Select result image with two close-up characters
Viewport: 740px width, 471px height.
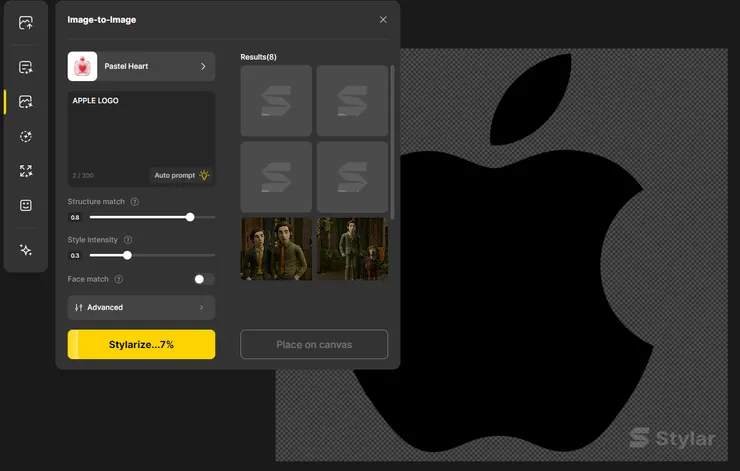[276, 249]
